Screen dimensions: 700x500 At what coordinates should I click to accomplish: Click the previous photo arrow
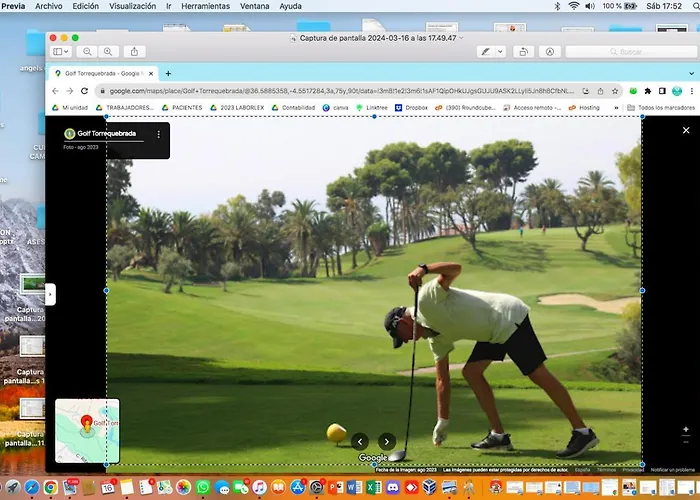(x=360, y=442)
